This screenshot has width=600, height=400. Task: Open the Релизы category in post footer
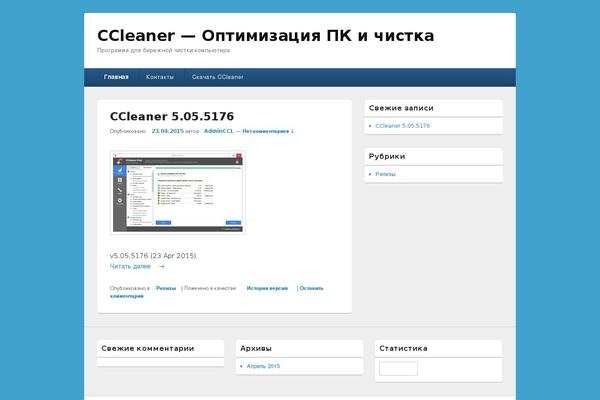coord(166,288)
